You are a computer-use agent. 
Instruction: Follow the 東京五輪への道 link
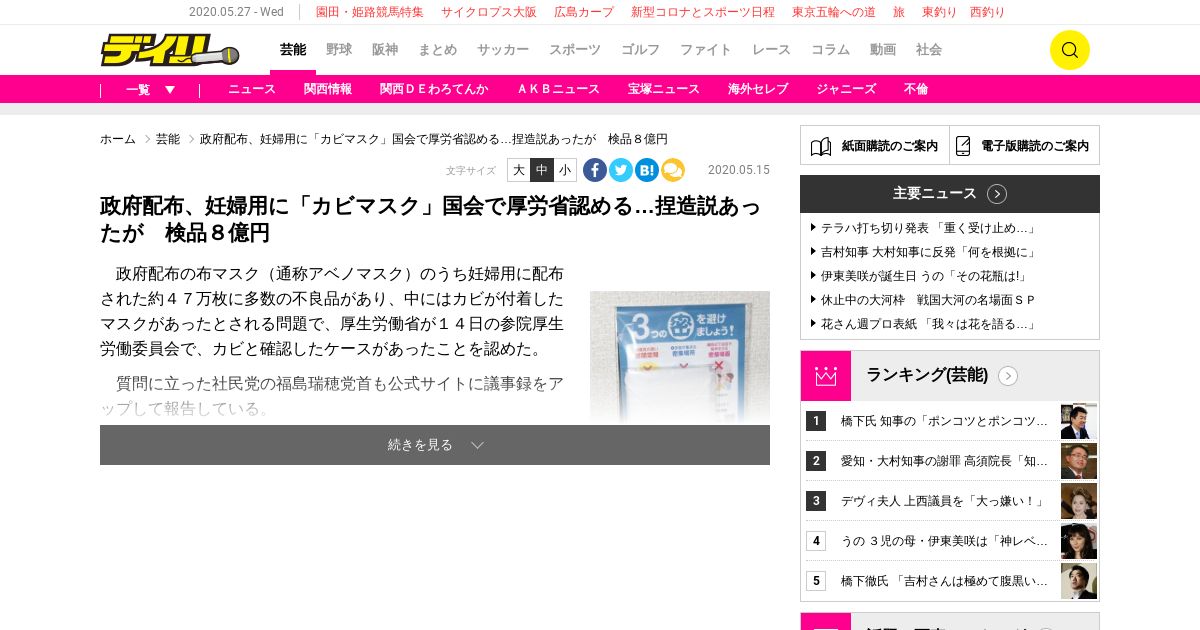[x=834, y=12]
